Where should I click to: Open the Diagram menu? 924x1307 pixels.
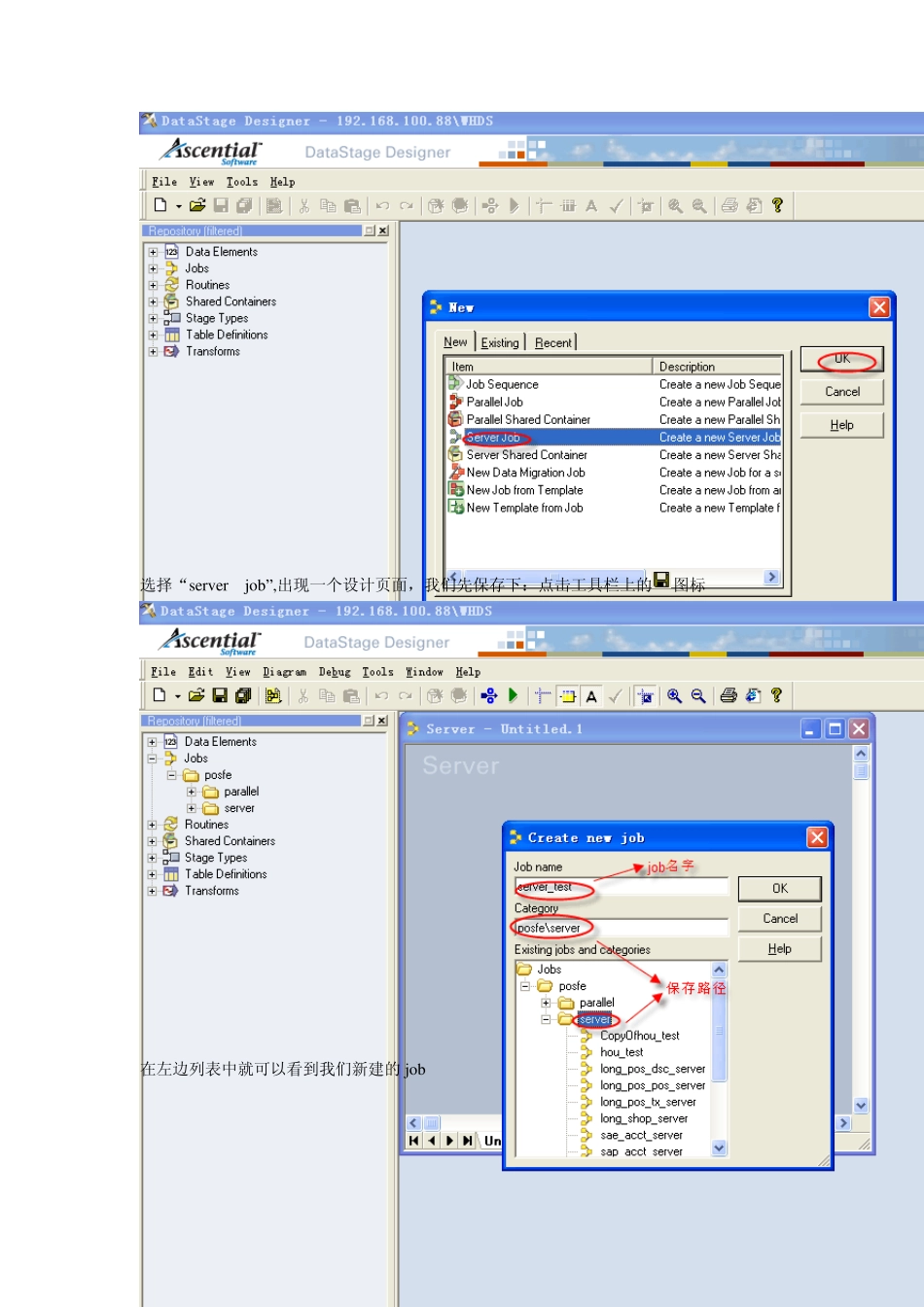(x=284, y=672)
